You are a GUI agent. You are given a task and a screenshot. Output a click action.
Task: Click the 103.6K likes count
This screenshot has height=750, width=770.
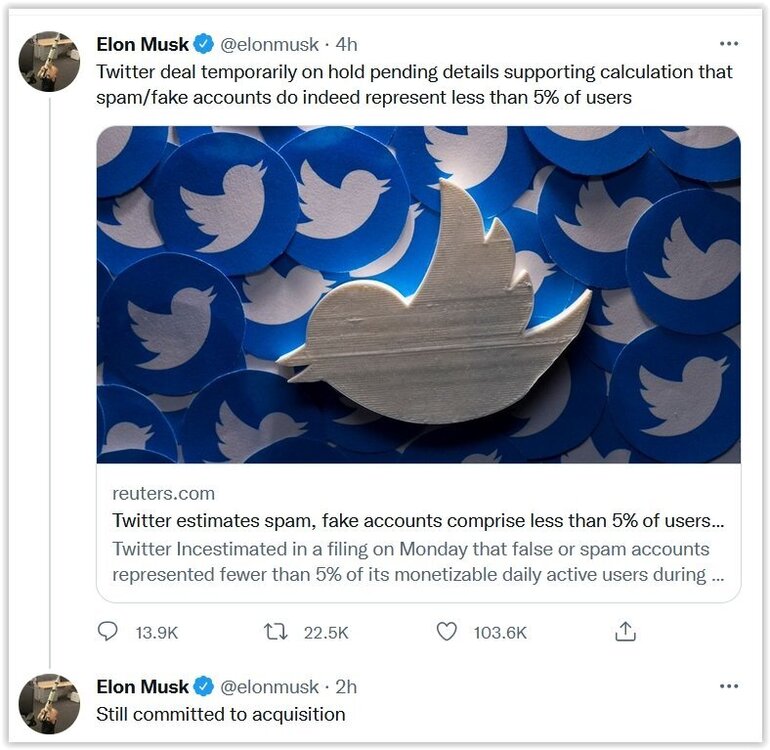pos(501,632)
